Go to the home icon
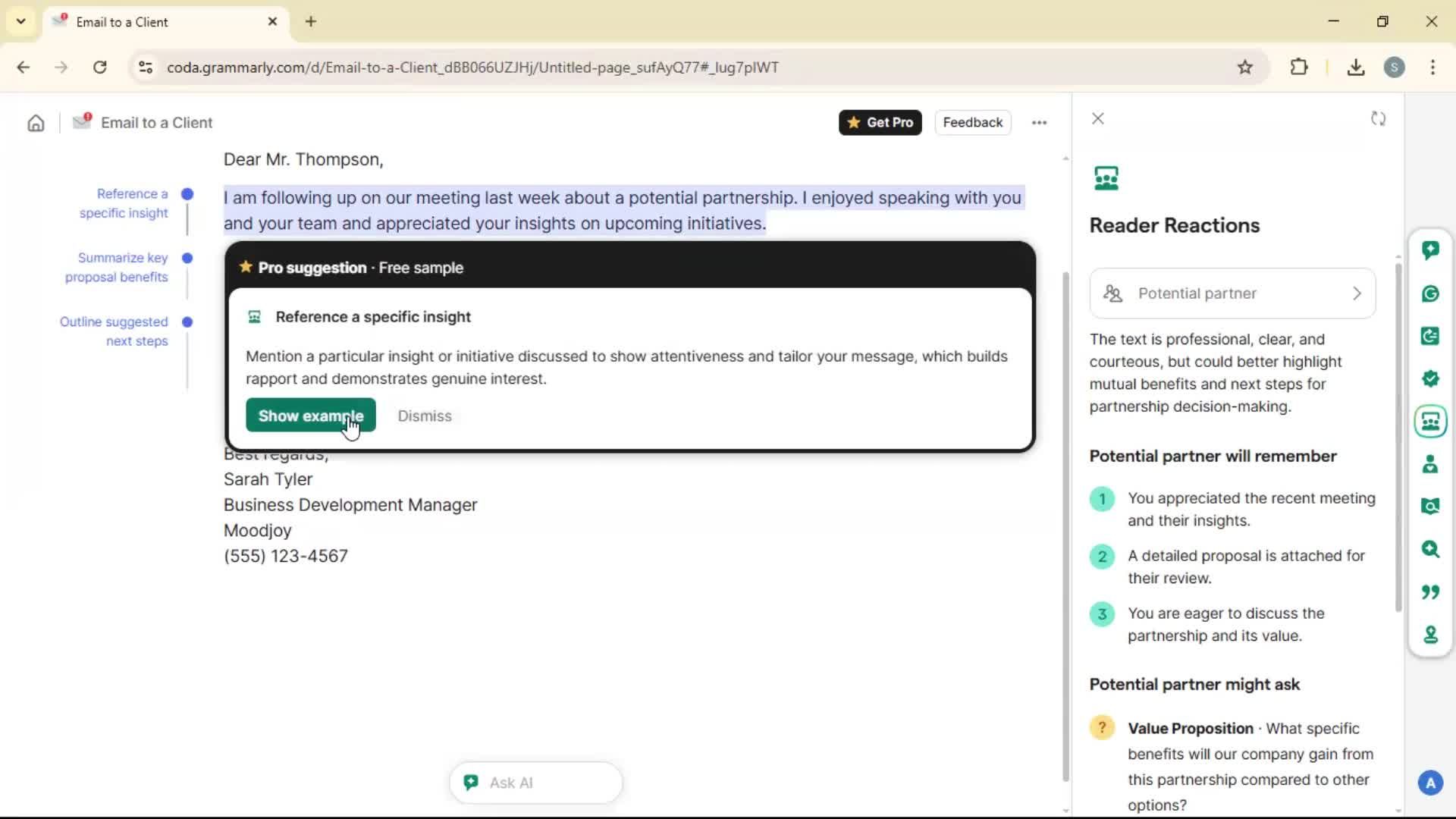This screenshot has height=819, width=1456. click(x=36, y=123)
